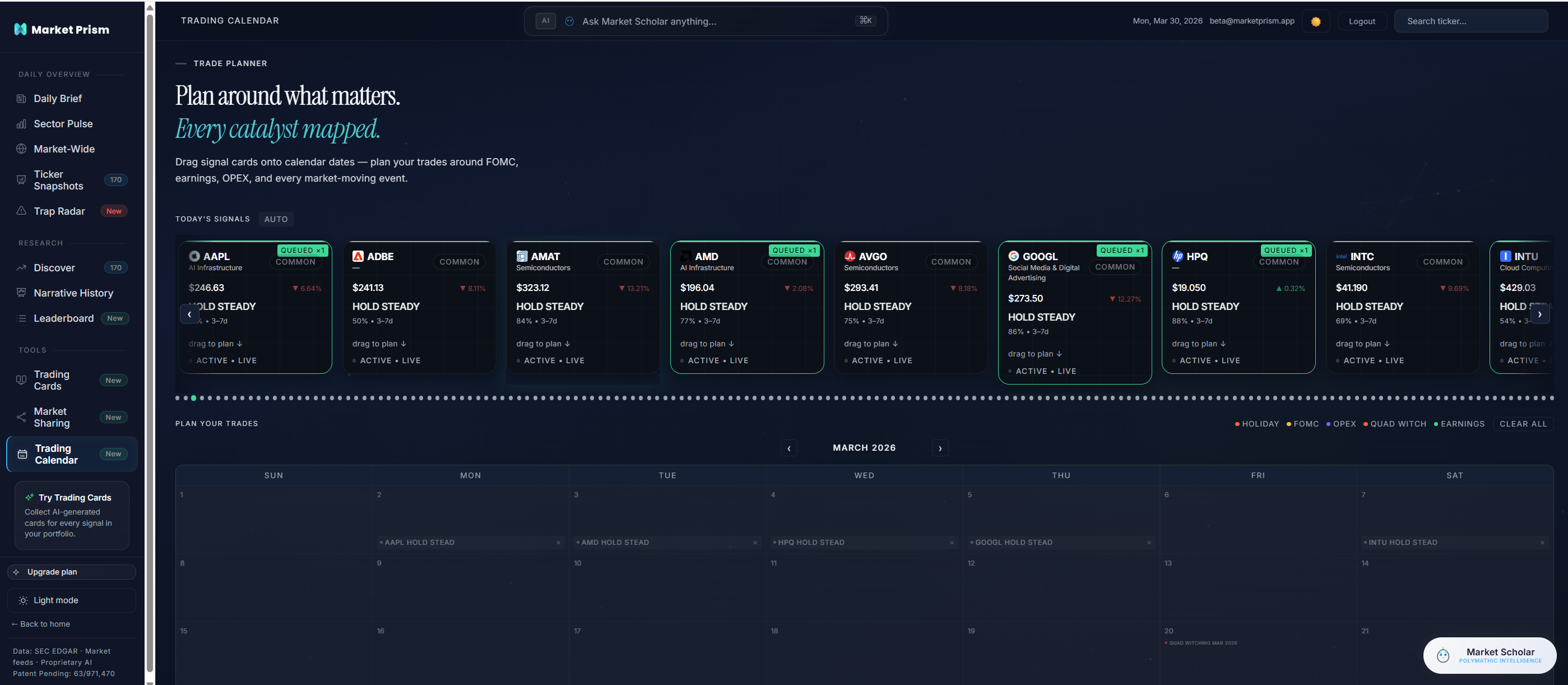Select the Daily Brief sidebar icon
The height and width of the screenshot is (685, 1568).
click(x=21, y=98)
